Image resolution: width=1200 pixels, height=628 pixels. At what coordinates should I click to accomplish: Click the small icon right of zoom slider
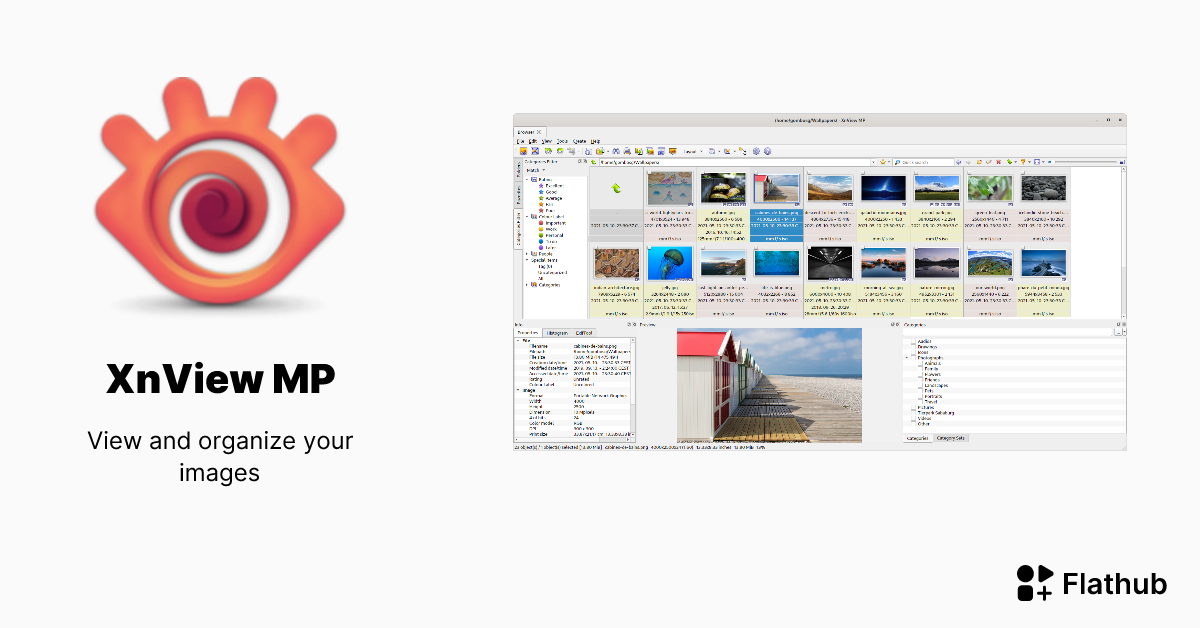(1122, 162)
